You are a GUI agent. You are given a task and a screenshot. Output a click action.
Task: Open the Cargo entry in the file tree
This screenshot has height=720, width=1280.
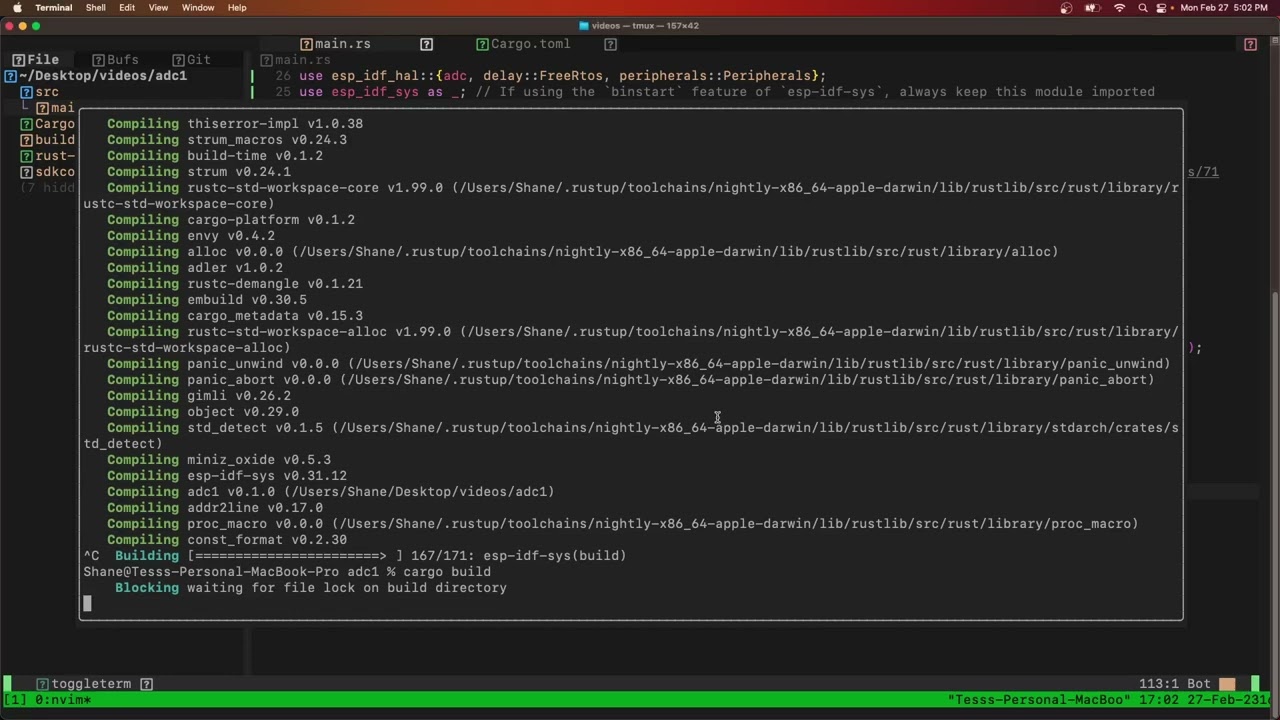click(x=48, y=124)
